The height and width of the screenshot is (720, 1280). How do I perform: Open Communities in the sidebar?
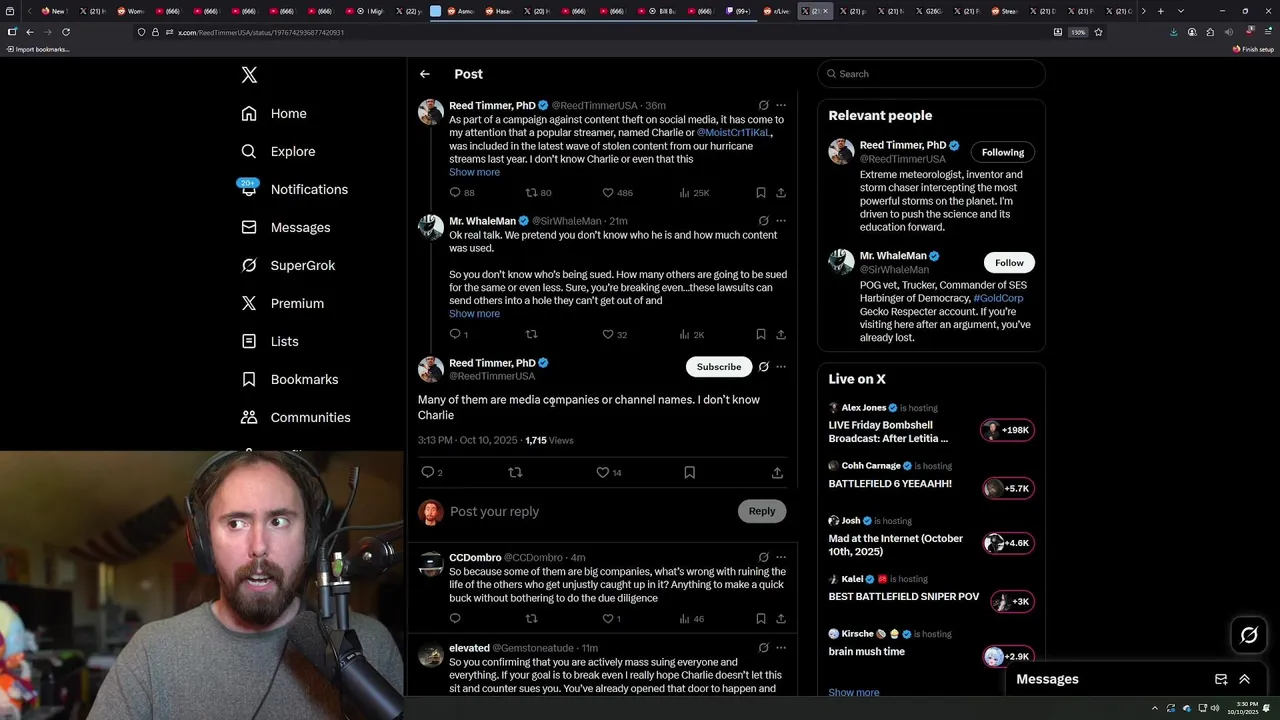[296, 417]
